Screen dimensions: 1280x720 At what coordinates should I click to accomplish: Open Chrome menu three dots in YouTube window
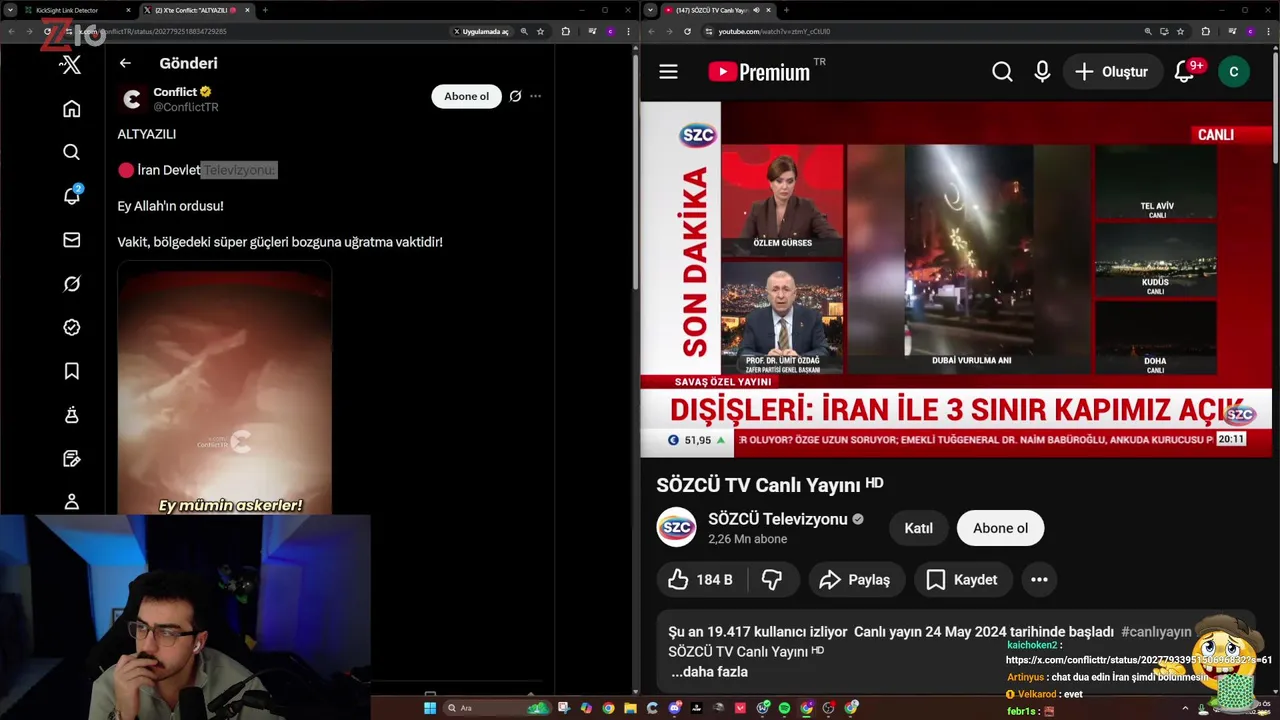click(1268, 31)
